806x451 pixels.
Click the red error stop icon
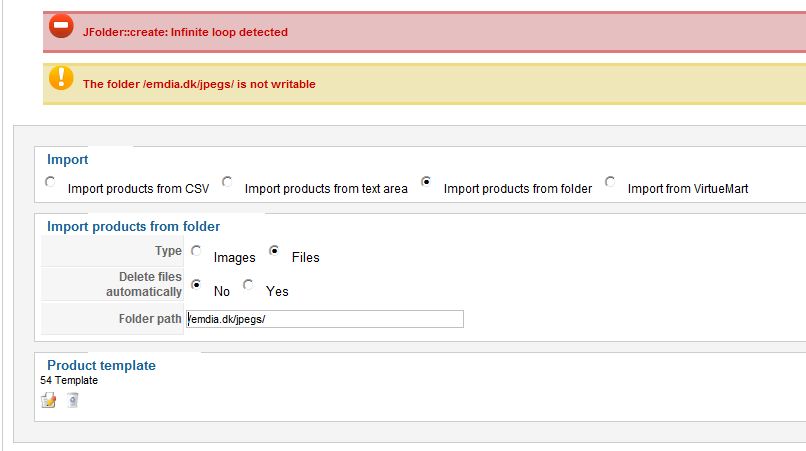click(x=61, y=26)
